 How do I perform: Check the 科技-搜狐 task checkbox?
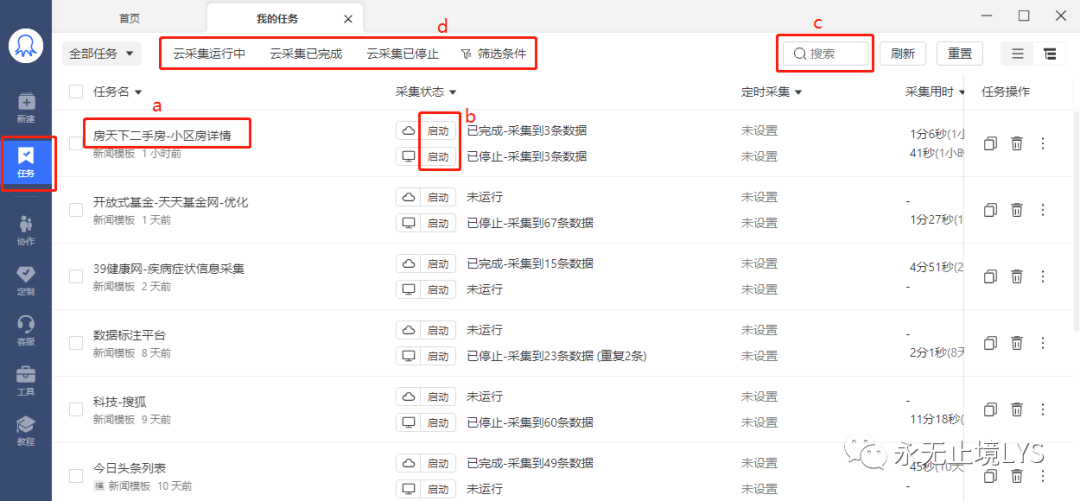point(76,409)
